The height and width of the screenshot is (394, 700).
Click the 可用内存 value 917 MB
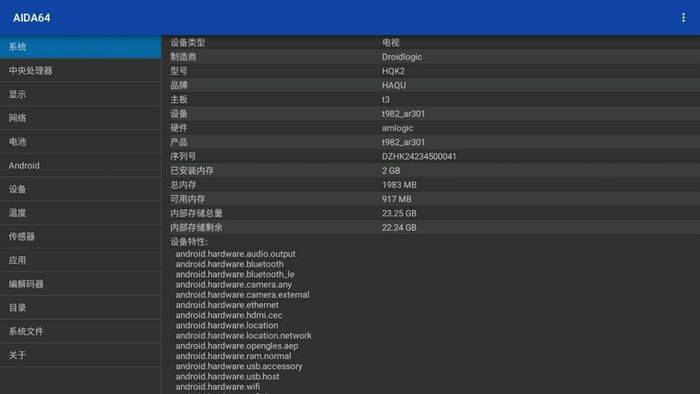396,199
